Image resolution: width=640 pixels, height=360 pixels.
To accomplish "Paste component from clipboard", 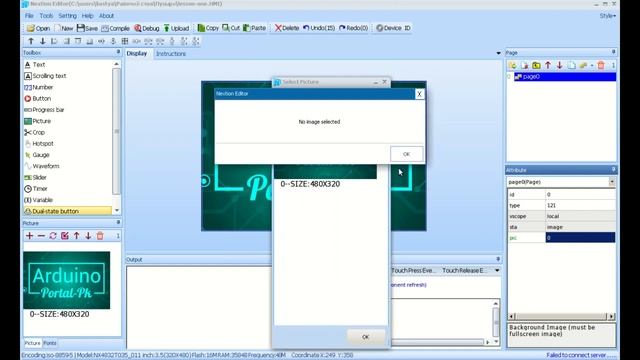I will pos(254,28).
